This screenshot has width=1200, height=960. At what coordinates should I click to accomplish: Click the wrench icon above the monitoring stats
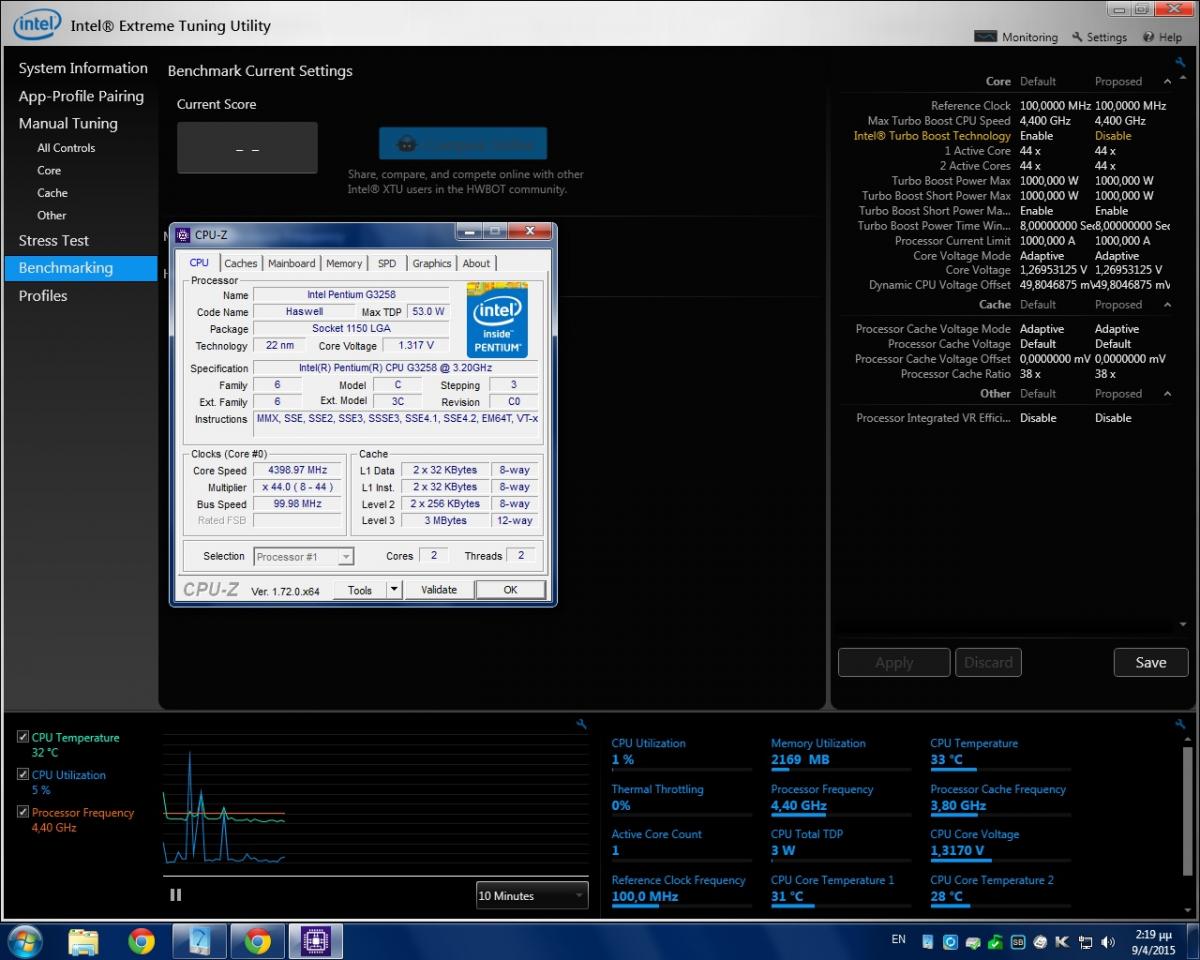click(x=1179, y=724)
